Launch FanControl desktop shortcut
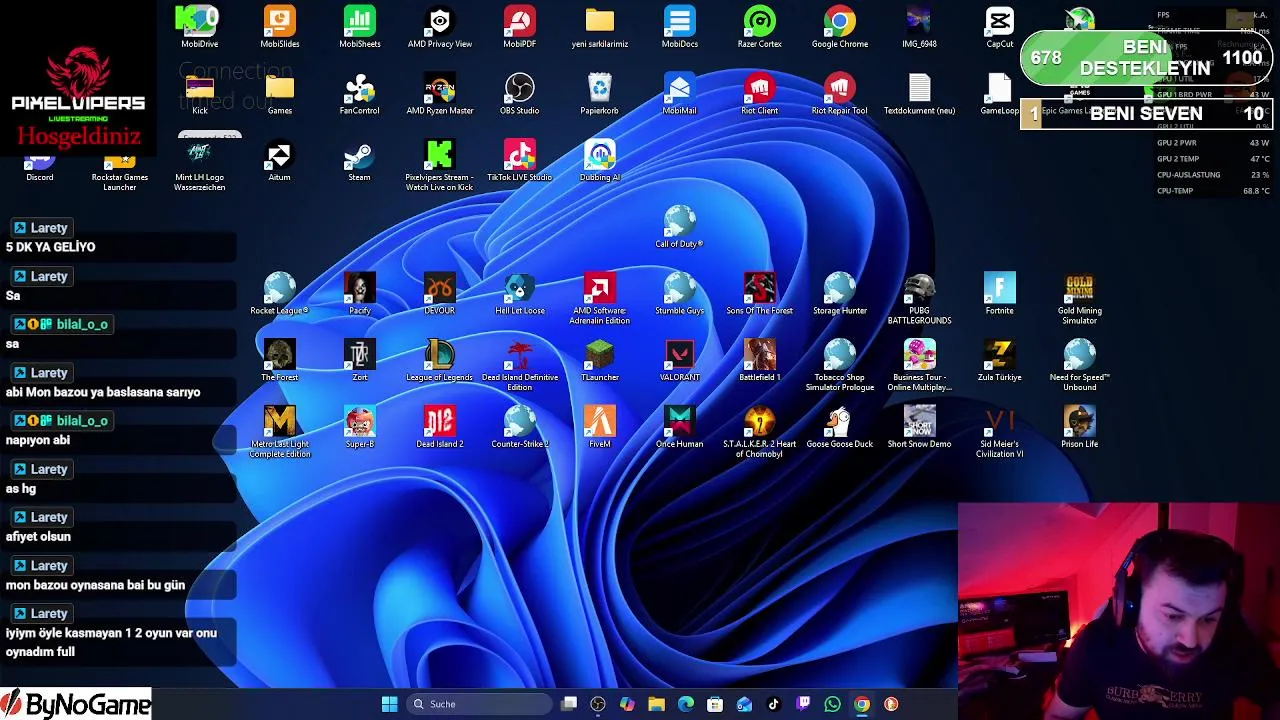 click(x=359, y=94)
